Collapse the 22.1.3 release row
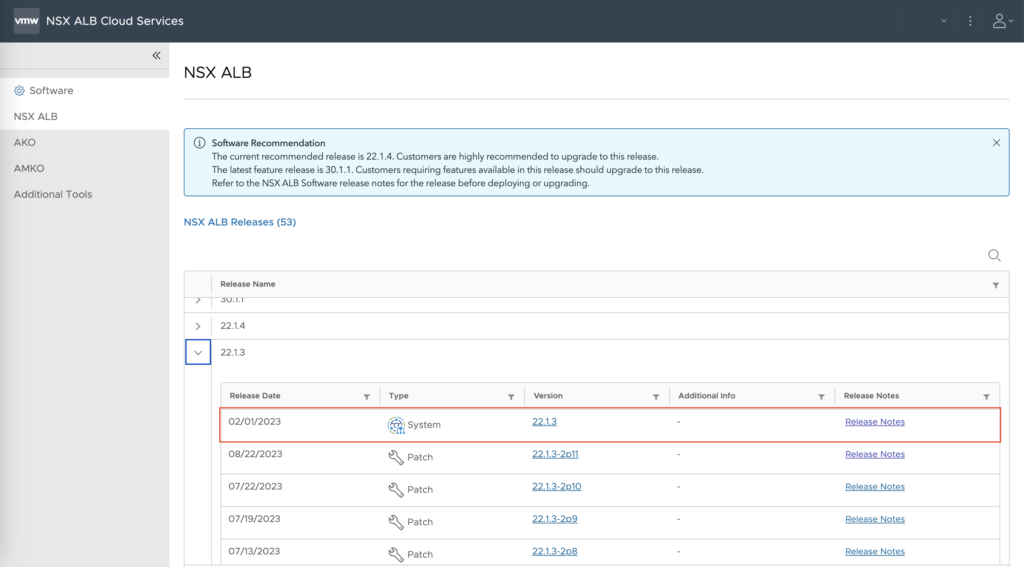This screenshot has height=567, width=1024. [198, 353]
